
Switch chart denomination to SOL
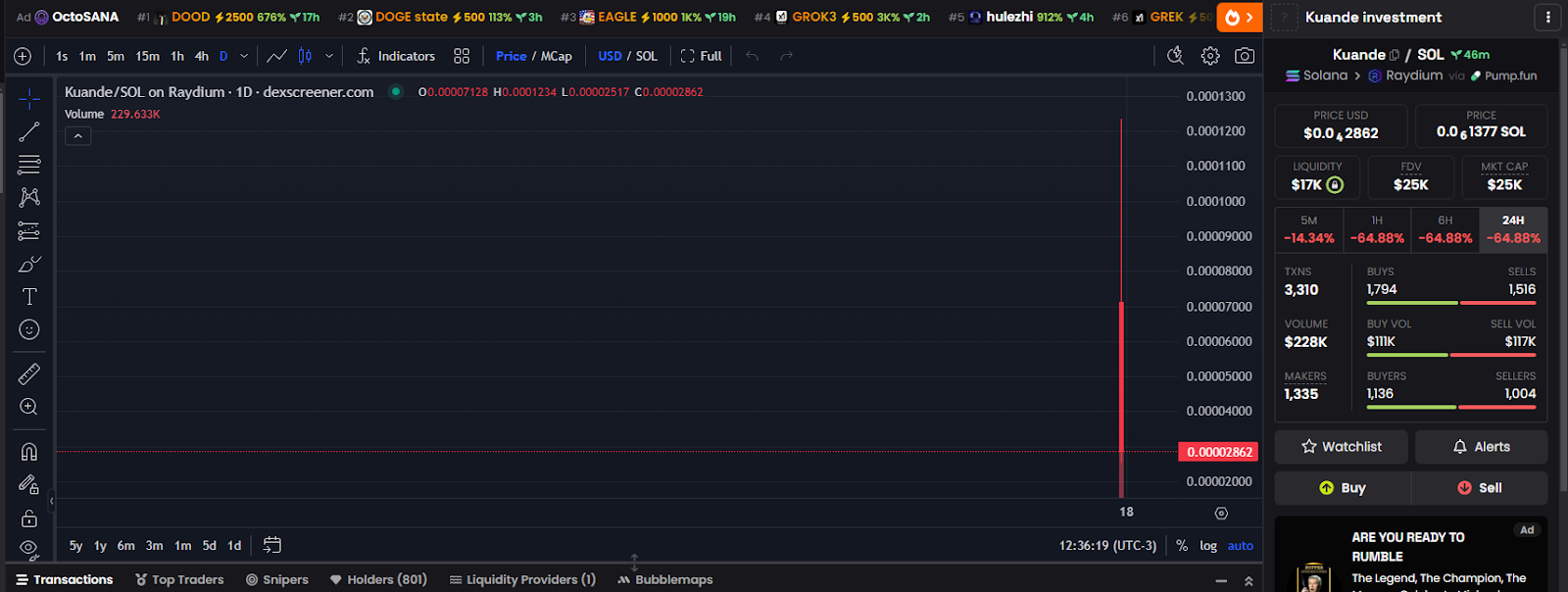pos(647,56)
